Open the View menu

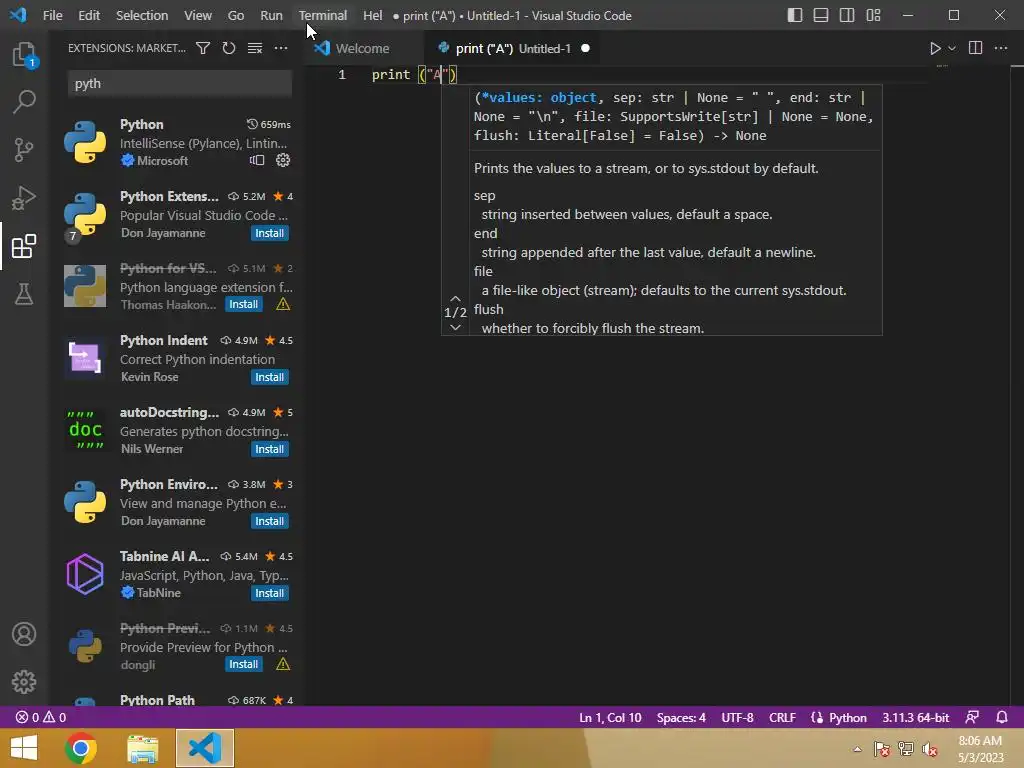click(x=197, y=15)
